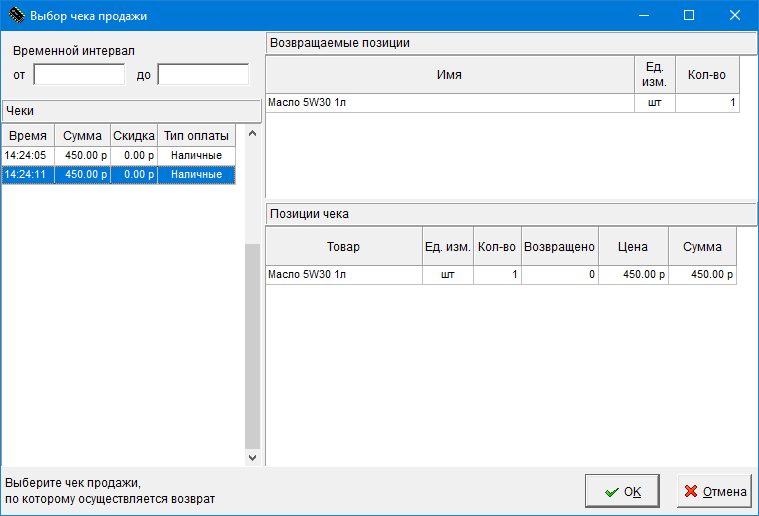Click the Цена column header
The height and width of the screenshot is (516, 759).
tap(632, 247)
